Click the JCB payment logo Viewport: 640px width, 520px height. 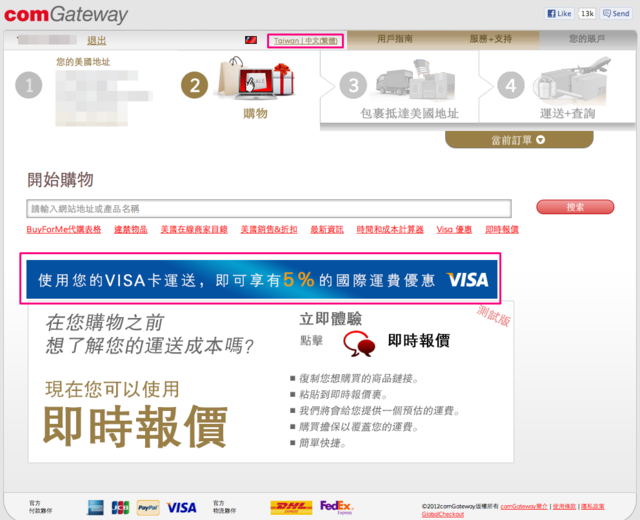tap(120, 507)
